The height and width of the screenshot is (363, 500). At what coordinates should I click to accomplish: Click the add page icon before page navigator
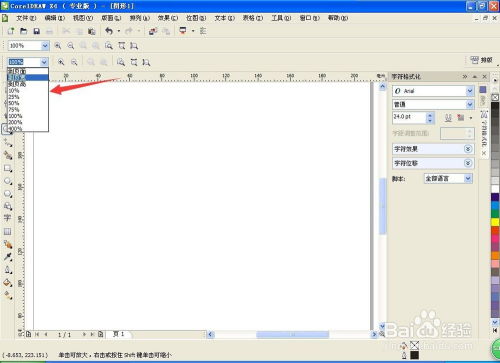point(28,334)
